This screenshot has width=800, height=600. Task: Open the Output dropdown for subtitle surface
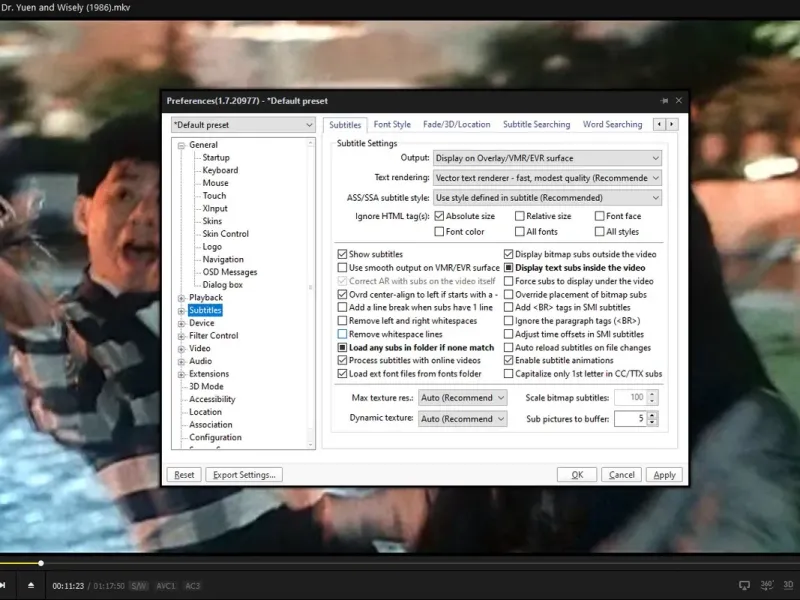pos(547,158)
